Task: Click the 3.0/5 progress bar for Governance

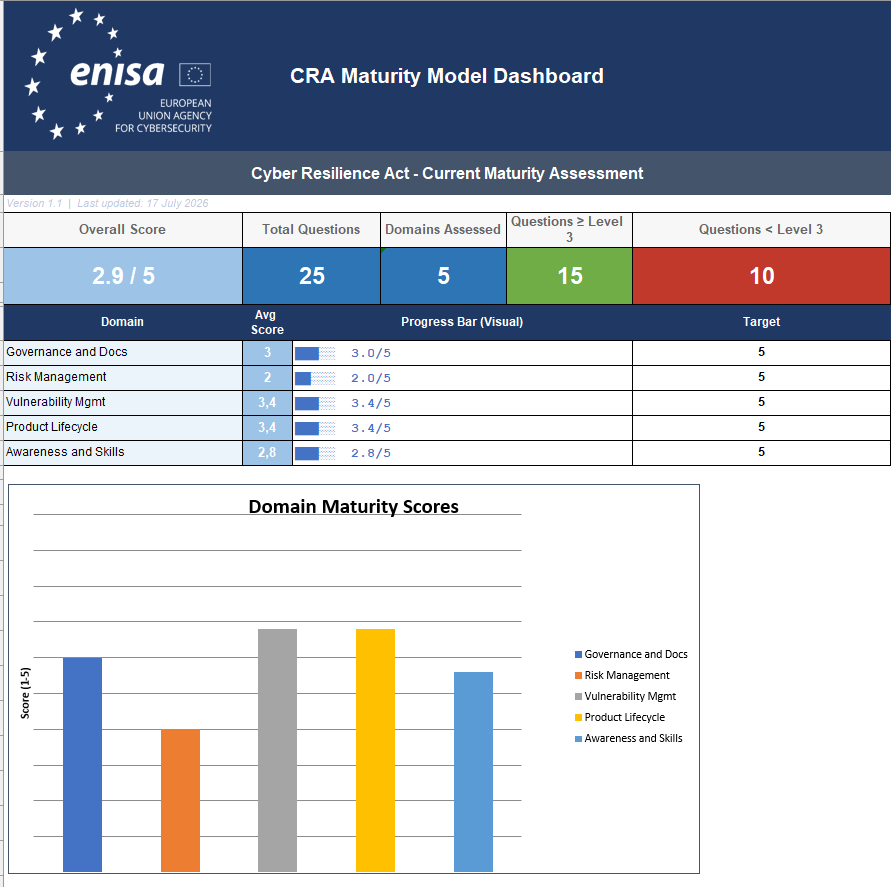Action: pyautogui.click(x=462, y=353)
